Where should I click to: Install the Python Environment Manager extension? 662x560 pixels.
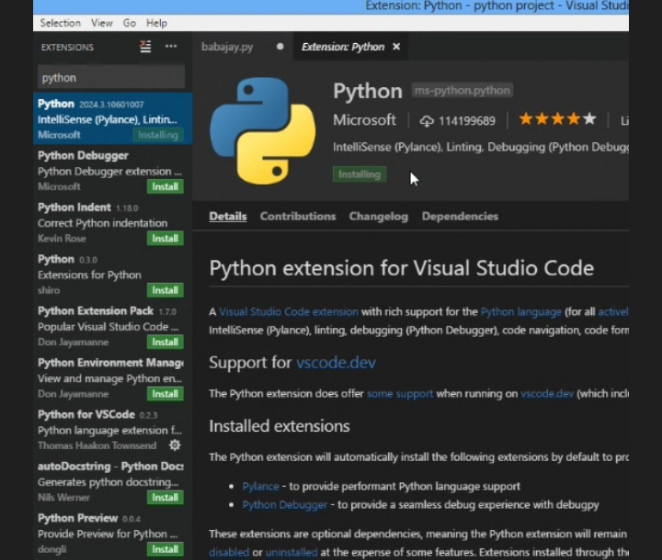click(165, 394)
